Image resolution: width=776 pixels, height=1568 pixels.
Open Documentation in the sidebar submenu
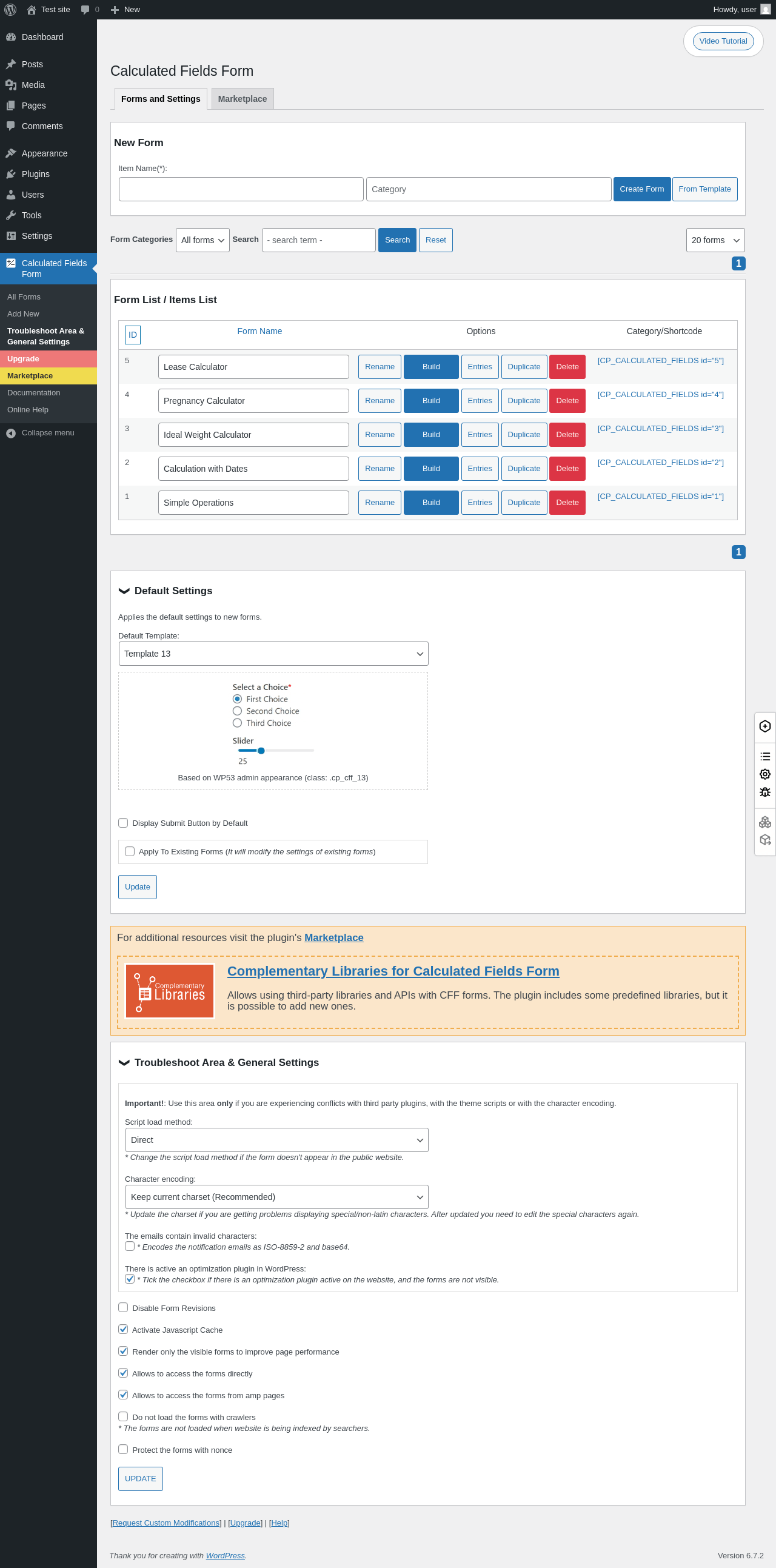tap(33, 394)
